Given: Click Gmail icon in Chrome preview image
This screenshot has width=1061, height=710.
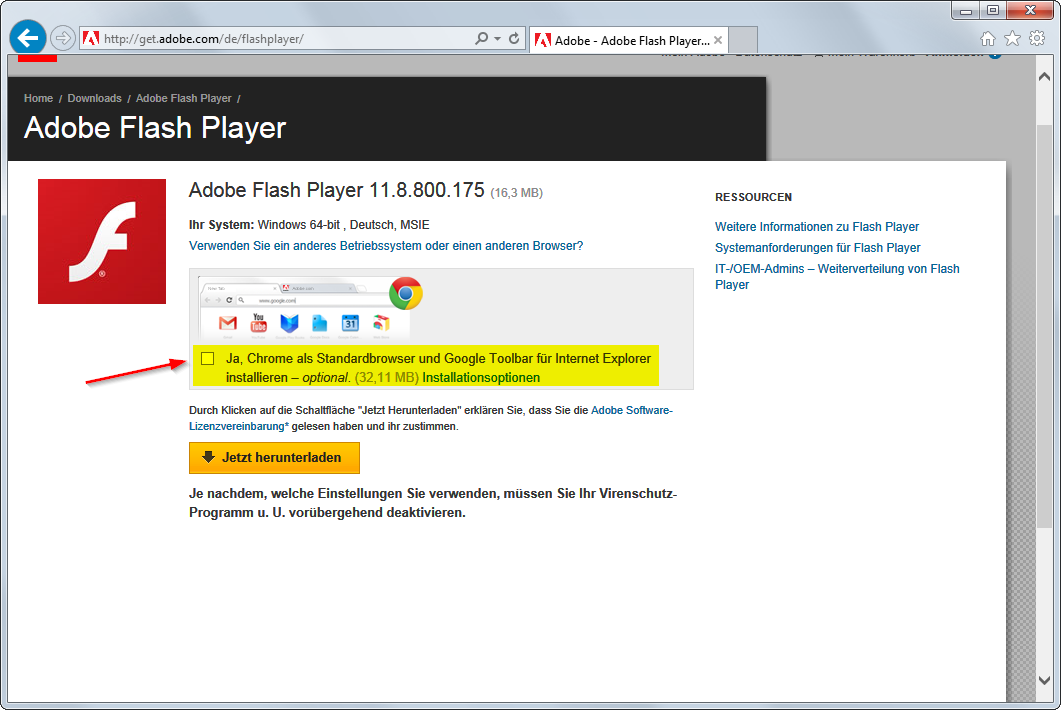Looking at the screenshot, I should [228, 324].
